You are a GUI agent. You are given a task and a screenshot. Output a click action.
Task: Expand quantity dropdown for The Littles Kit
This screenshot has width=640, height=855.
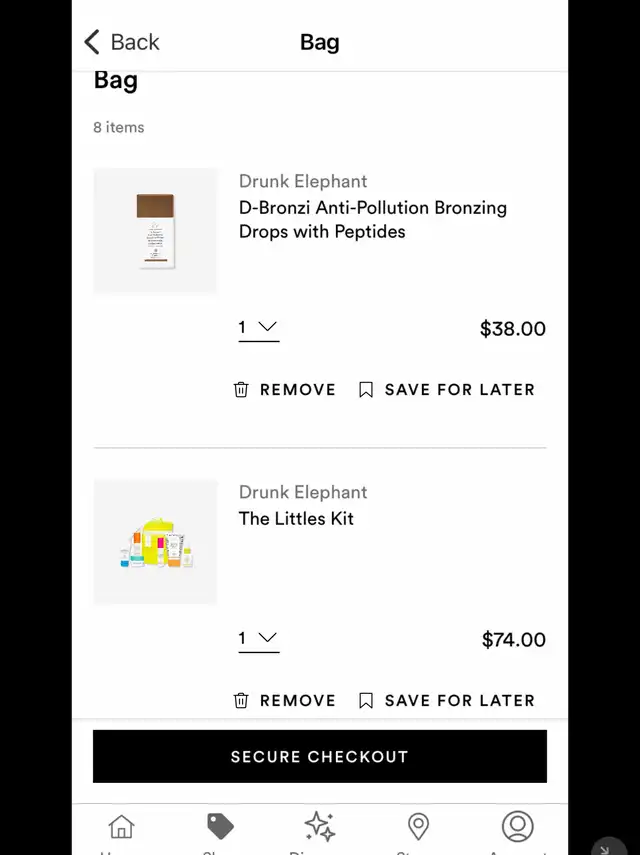259,639
